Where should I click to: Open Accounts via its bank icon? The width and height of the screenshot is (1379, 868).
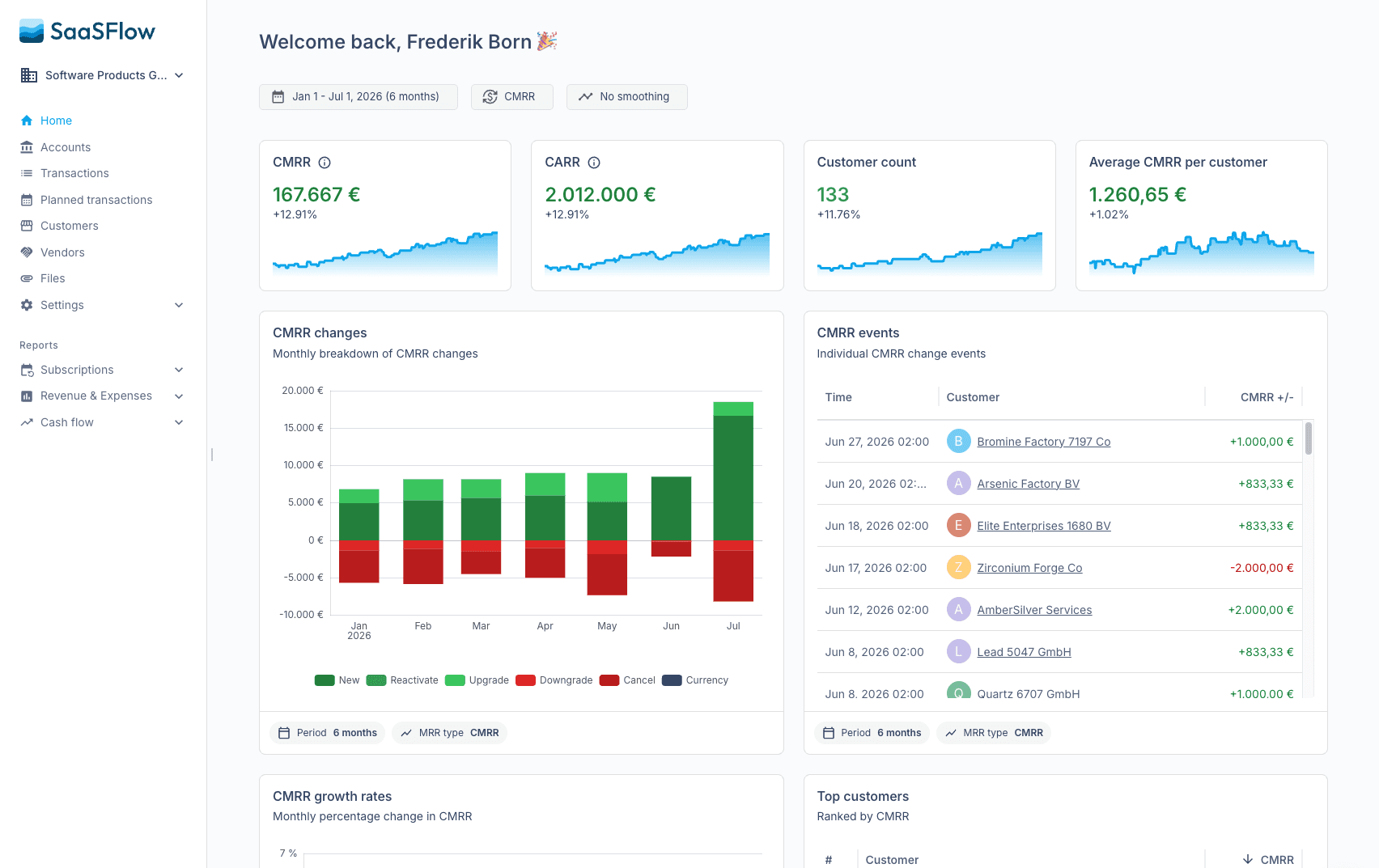coord(27,147)
